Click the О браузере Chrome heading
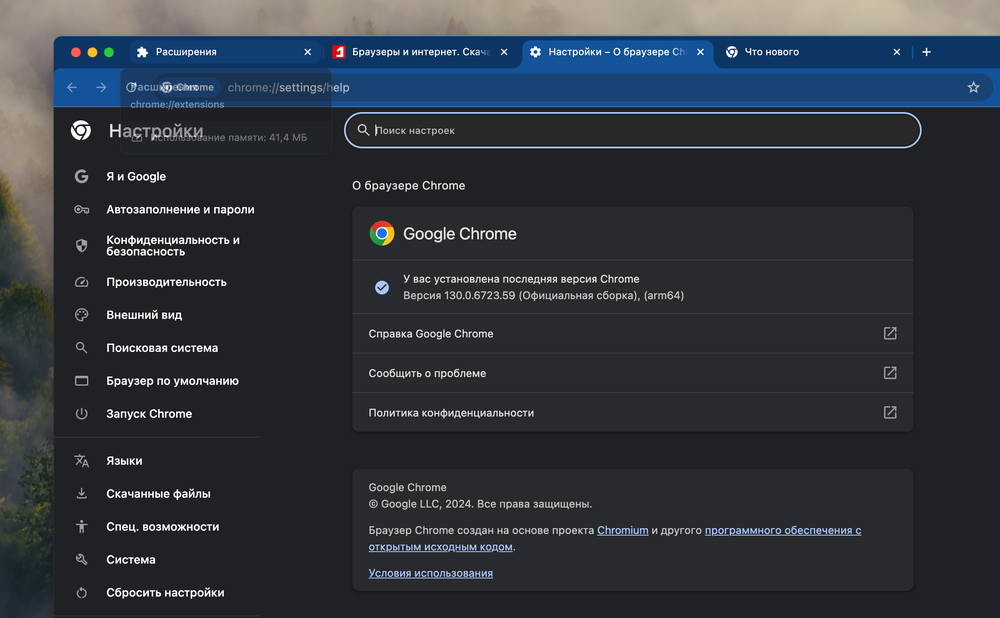The height and width of the screenshot is (618, 1000). point(409,186)
